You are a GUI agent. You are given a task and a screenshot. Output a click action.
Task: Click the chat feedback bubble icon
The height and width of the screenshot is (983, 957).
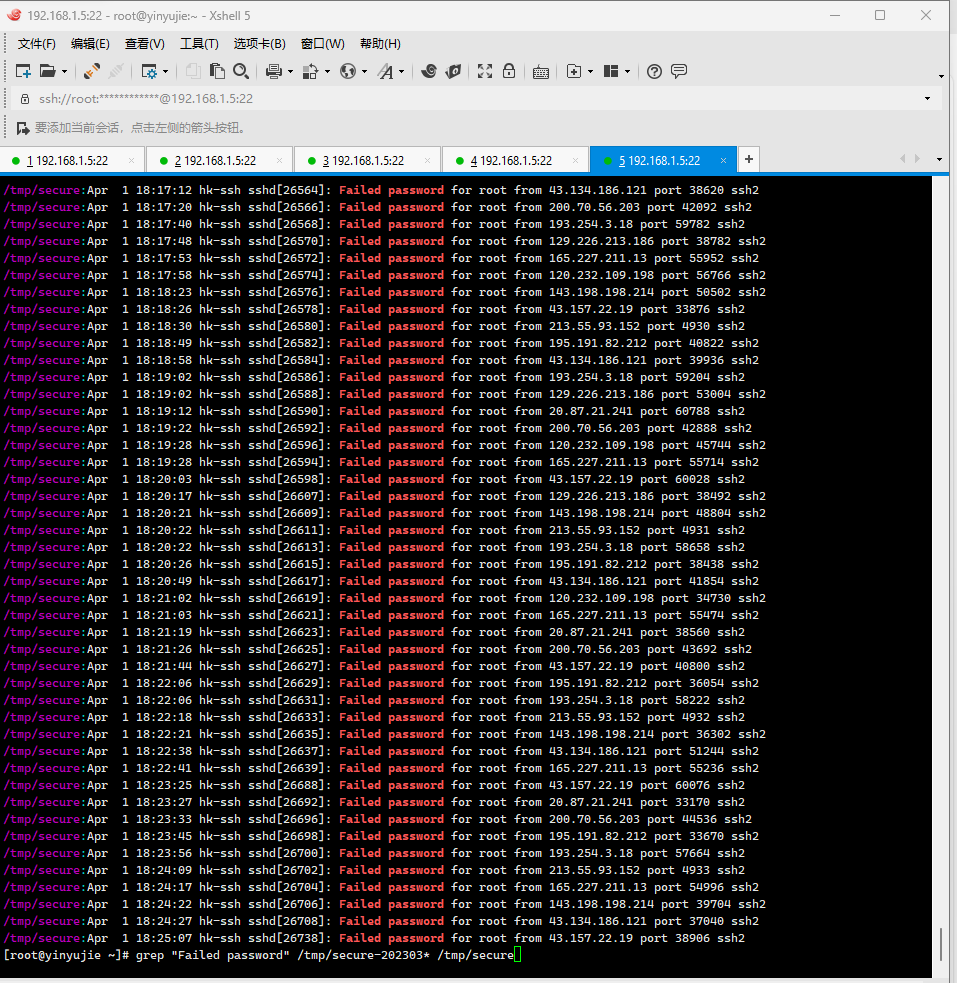[679, 71]
